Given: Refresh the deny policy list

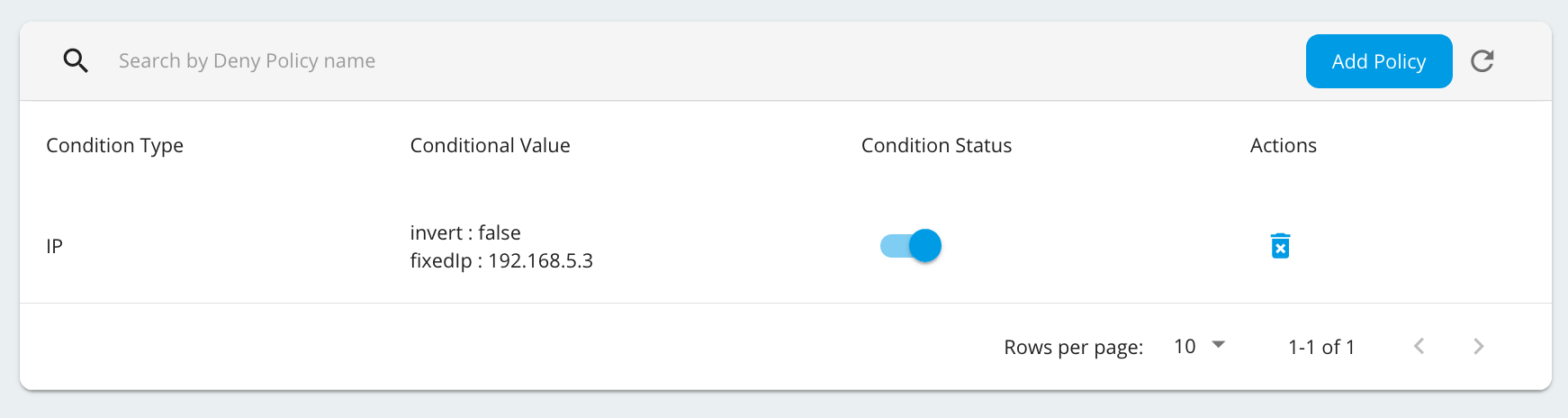Looking at the screenshot, I should 1482,61.
